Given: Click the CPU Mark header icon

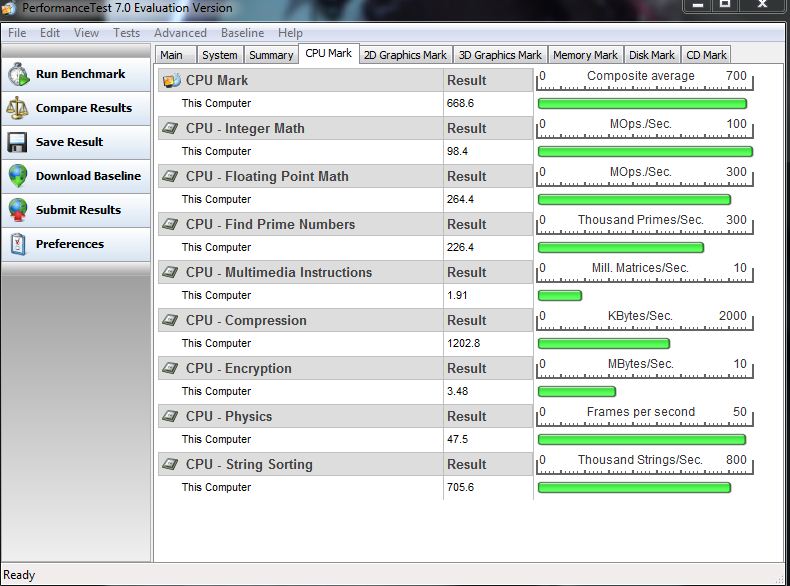Looking at the screenshot, I should [172, 81].
